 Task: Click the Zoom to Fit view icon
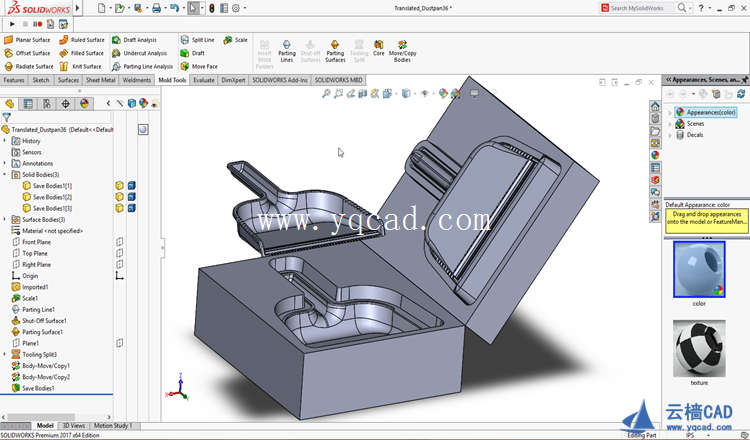click(x=326, y=94)
